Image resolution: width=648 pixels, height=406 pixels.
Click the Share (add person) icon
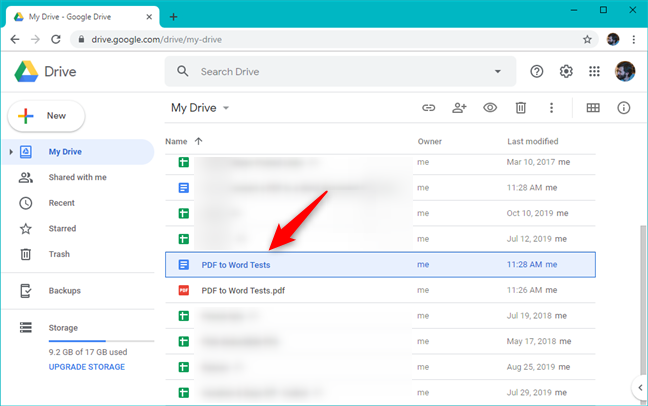[x=459, y=108]
